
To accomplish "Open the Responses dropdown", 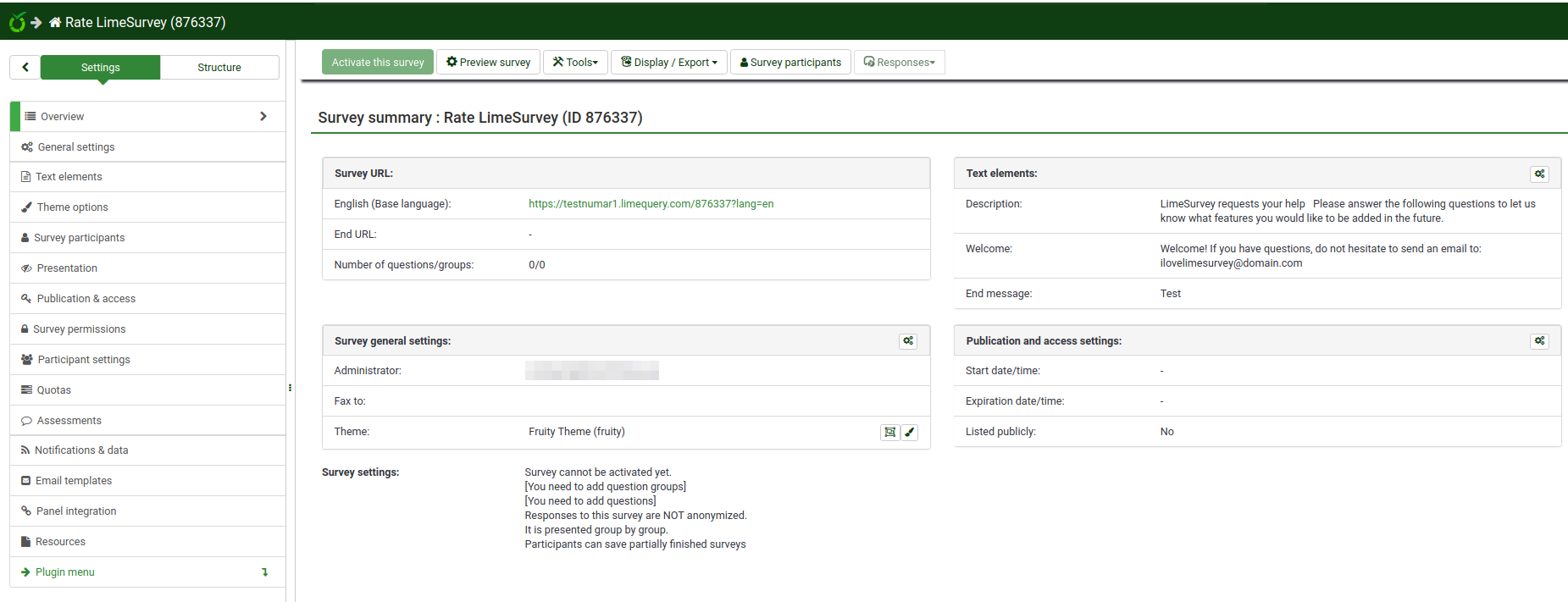I will [x=899, y=62].
